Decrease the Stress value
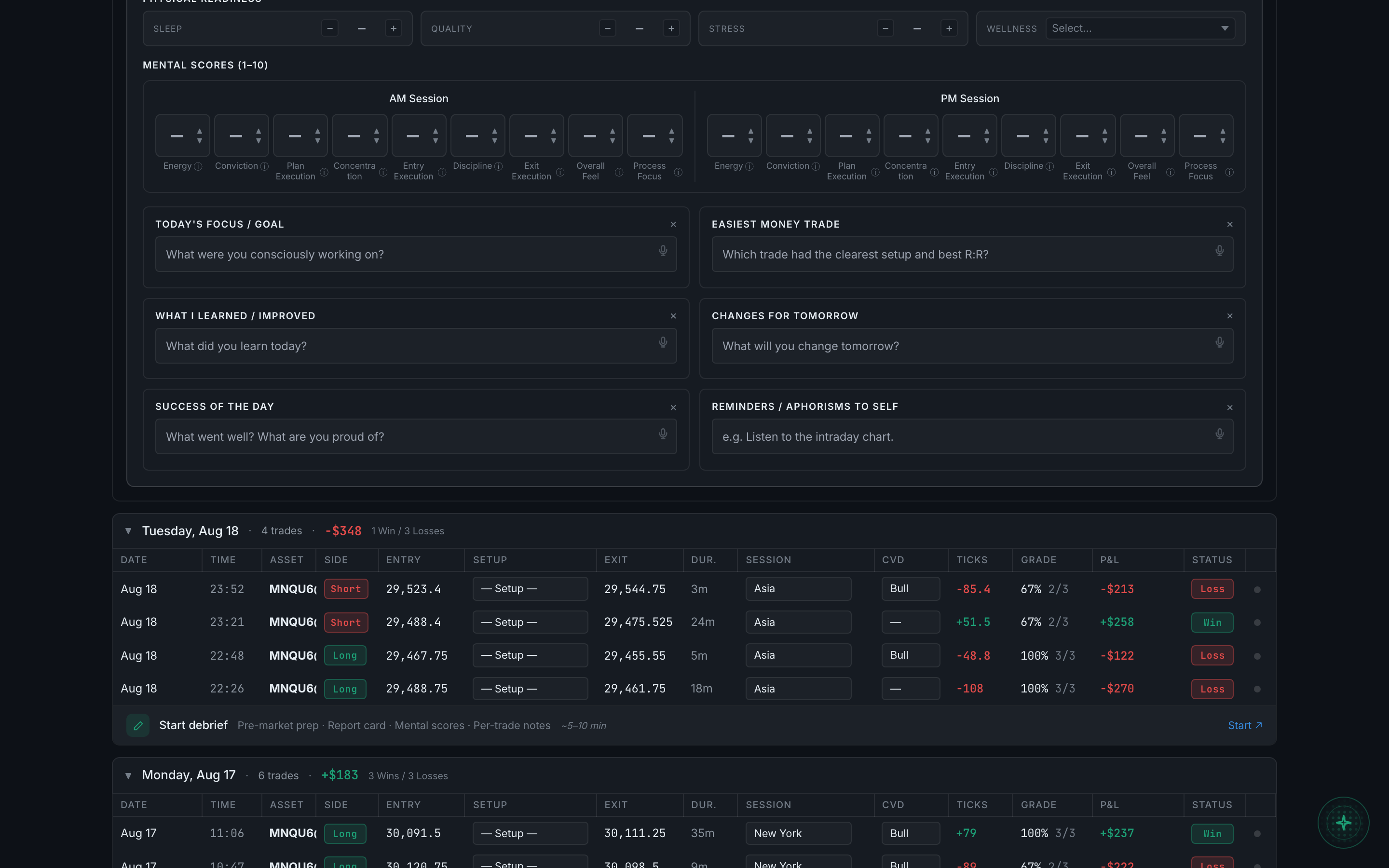This screenshot has width=1389, height=868. click(x=885, y=28)
